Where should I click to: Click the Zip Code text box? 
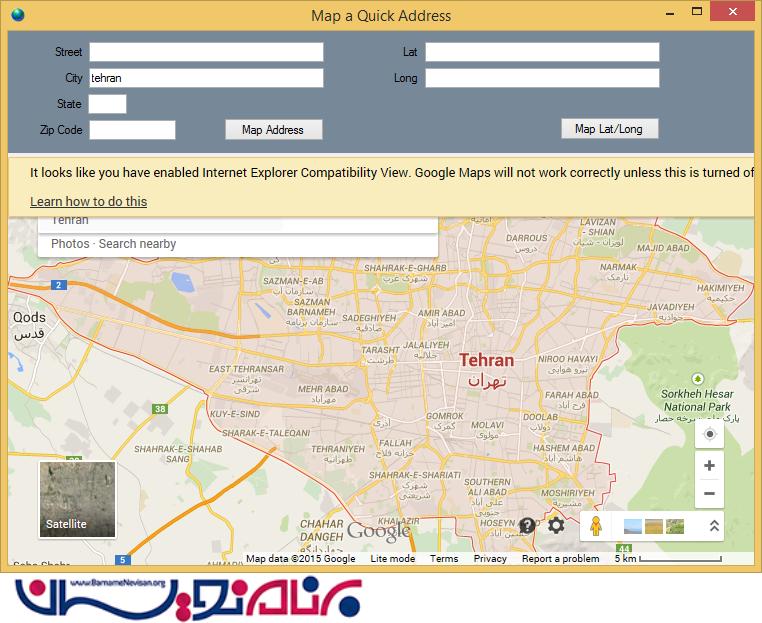tap(132, 130)
